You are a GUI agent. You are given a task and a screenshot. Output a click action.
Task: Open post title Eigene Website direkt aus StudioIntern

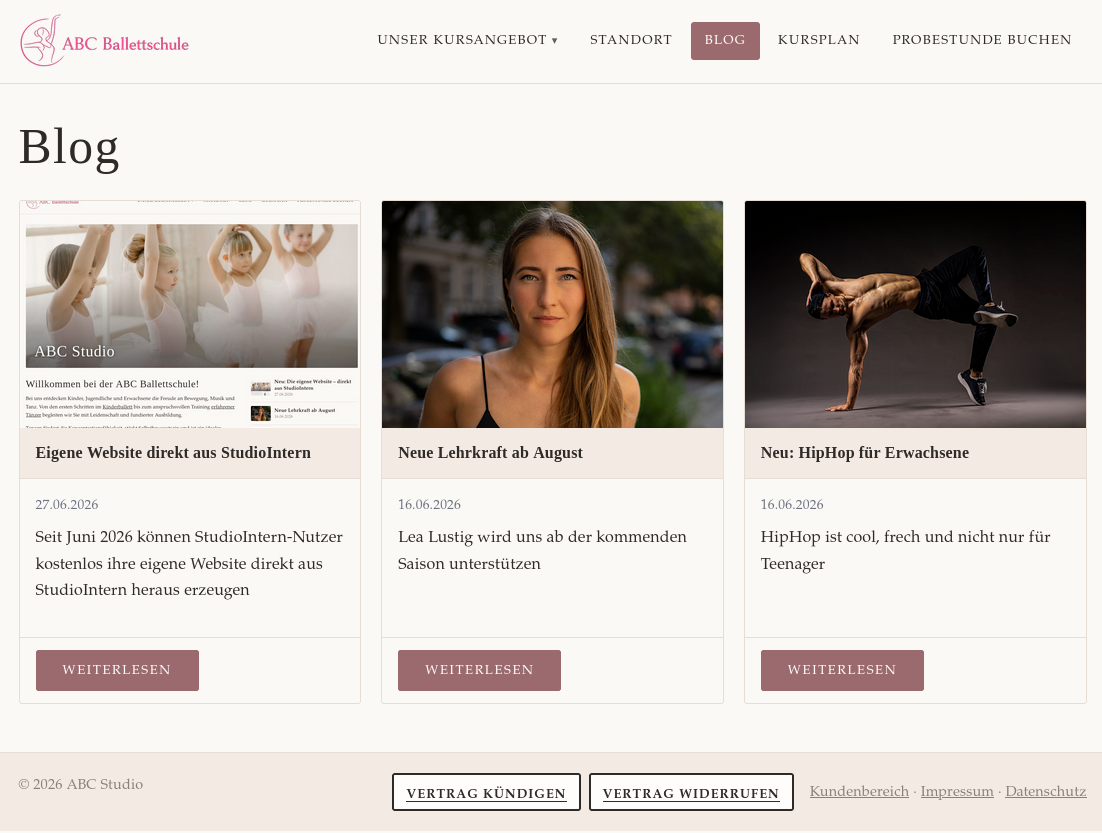[173, 453]
